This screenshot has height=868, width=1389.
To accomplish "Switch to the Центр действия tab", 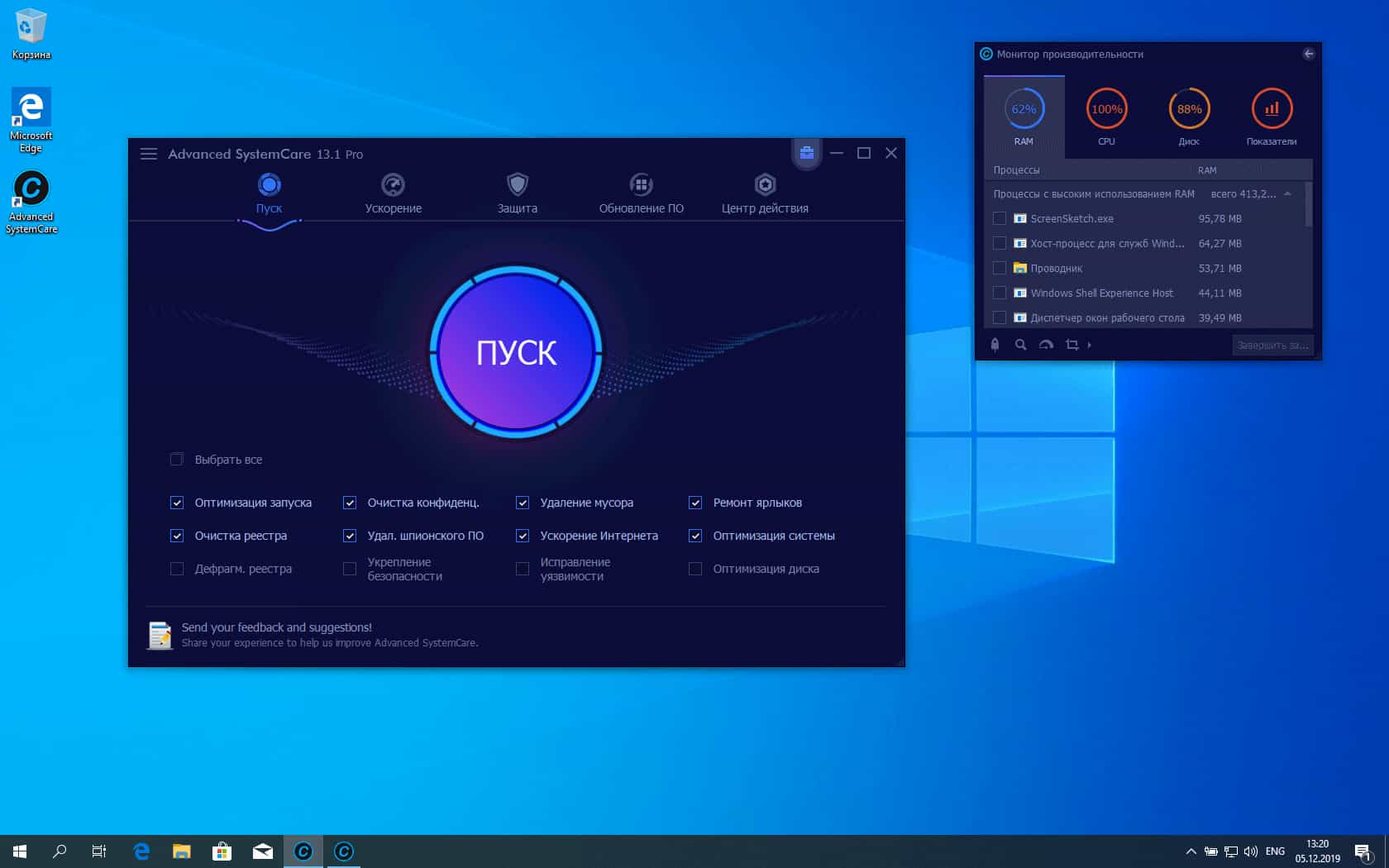I will (765, 194).
